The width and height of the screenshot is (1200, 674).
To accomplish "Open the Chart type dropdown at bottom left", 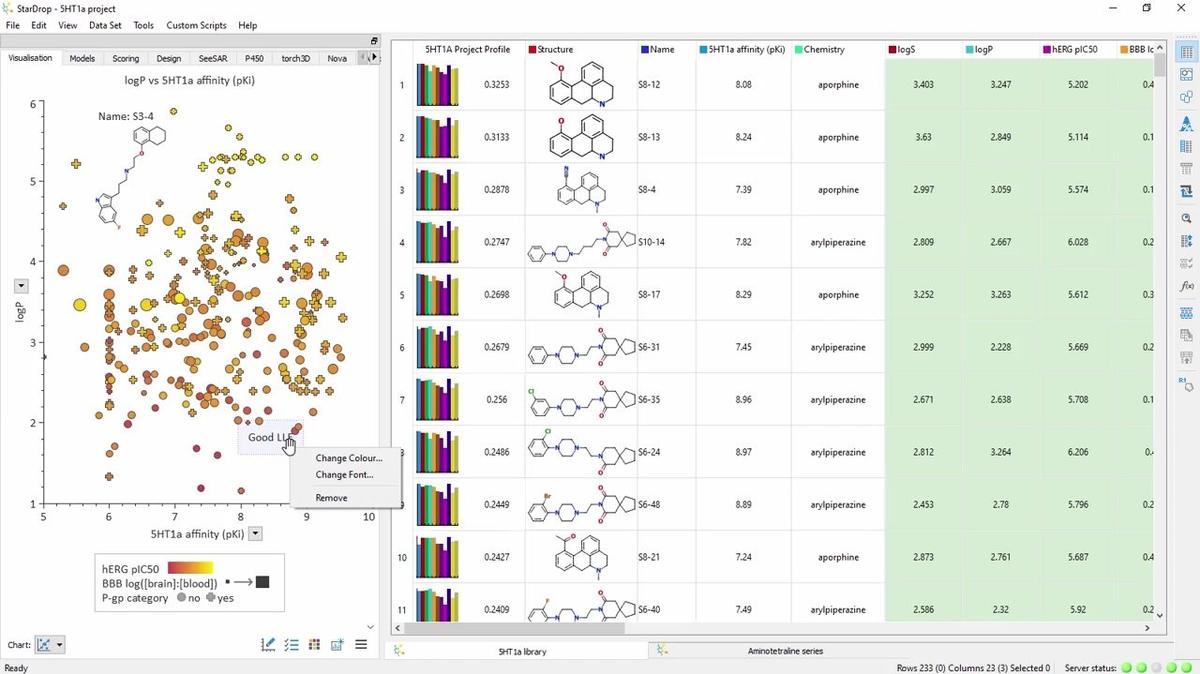I will tap(48, 644).
